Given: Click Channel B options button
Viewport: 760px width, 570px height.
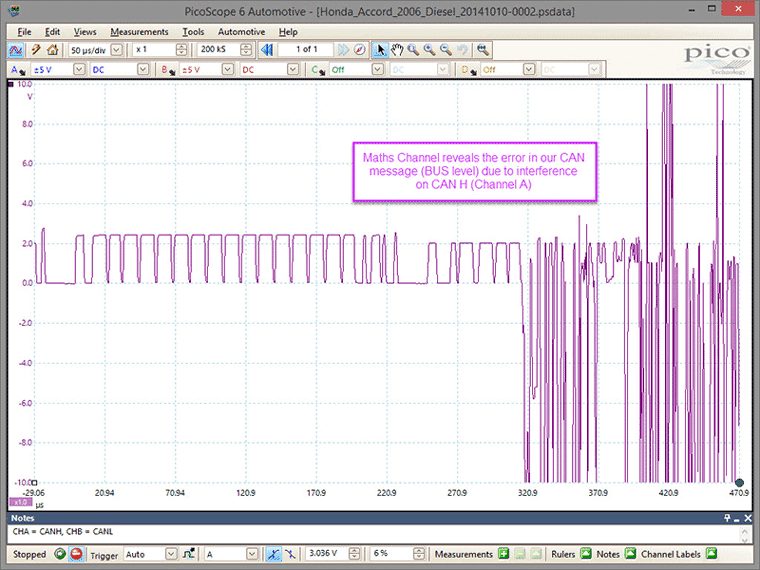Looking at the screenshot, I should (x=167, y=70).
